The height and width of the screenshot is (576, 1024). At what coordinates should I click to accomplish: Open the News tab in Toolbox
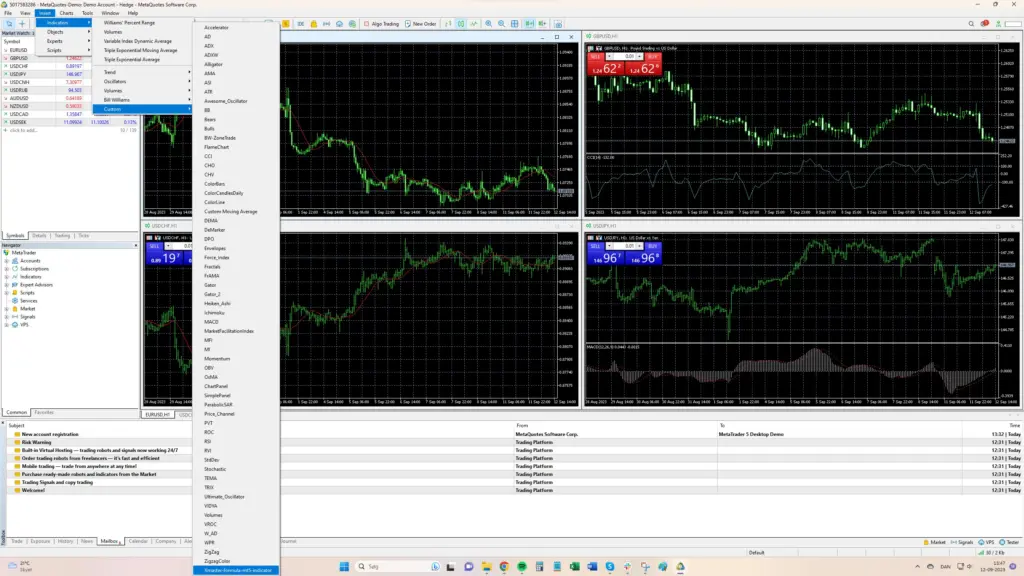87,541
